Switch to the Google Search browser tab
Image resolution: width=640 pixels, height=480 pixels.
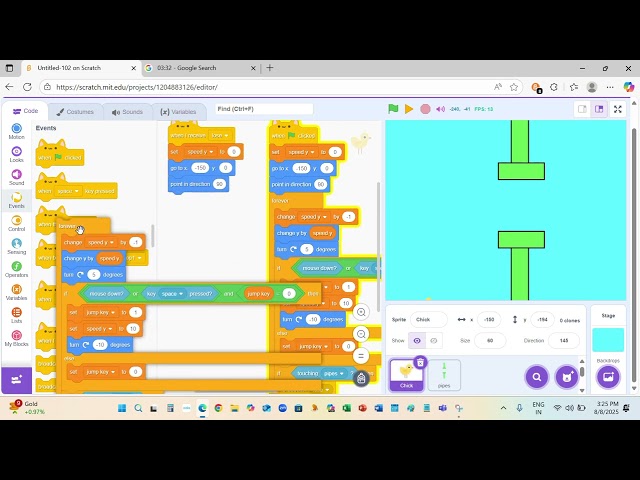tap(200, 68)
